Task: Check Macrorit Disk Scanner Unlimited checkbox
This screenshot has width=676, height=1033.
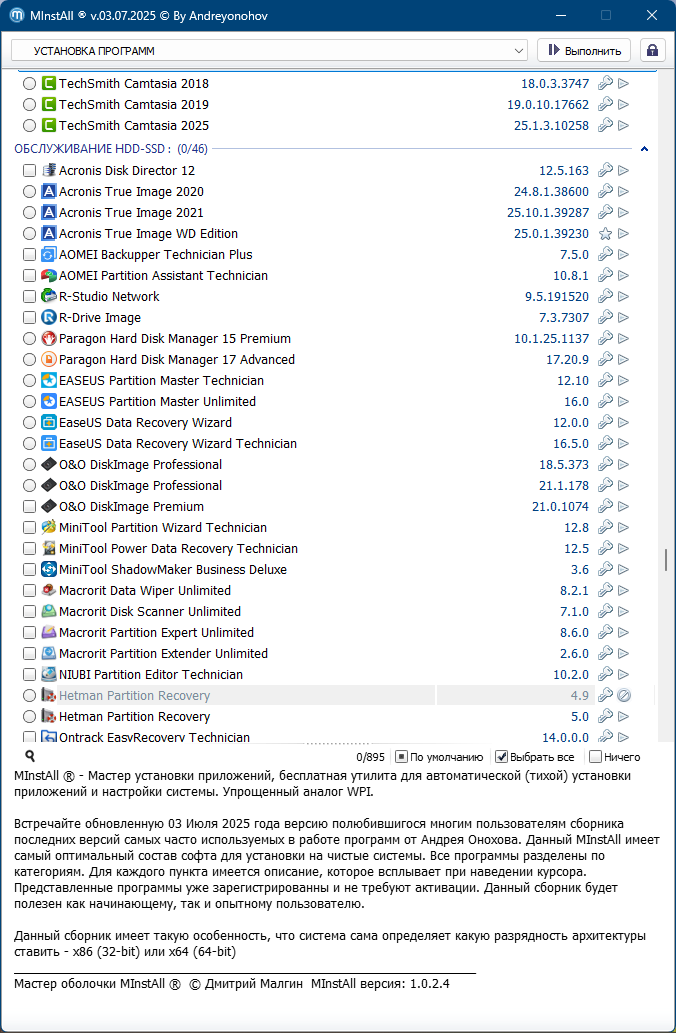Action: [x=29, y=612]
